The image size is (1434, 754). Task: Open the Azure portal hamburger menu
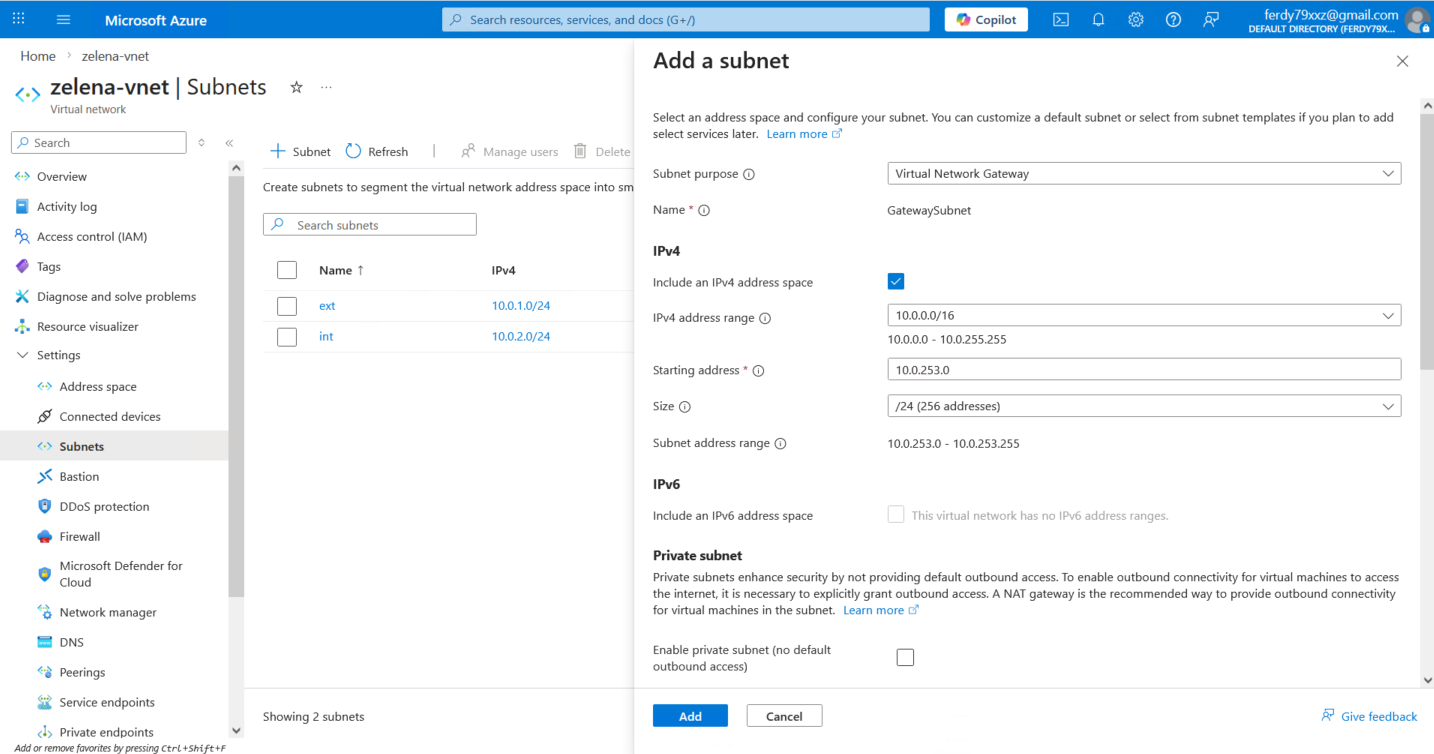(x=64, y=20)
